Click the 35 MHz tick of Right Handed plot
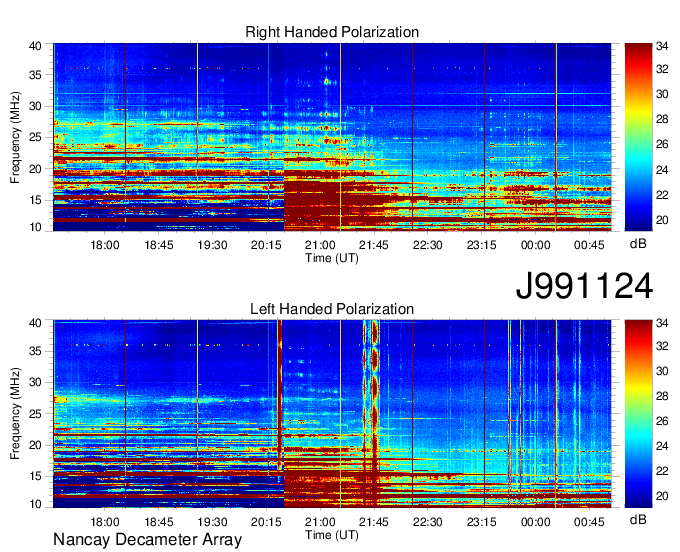Viewport: 680px width, 552px height. point(35,75)
